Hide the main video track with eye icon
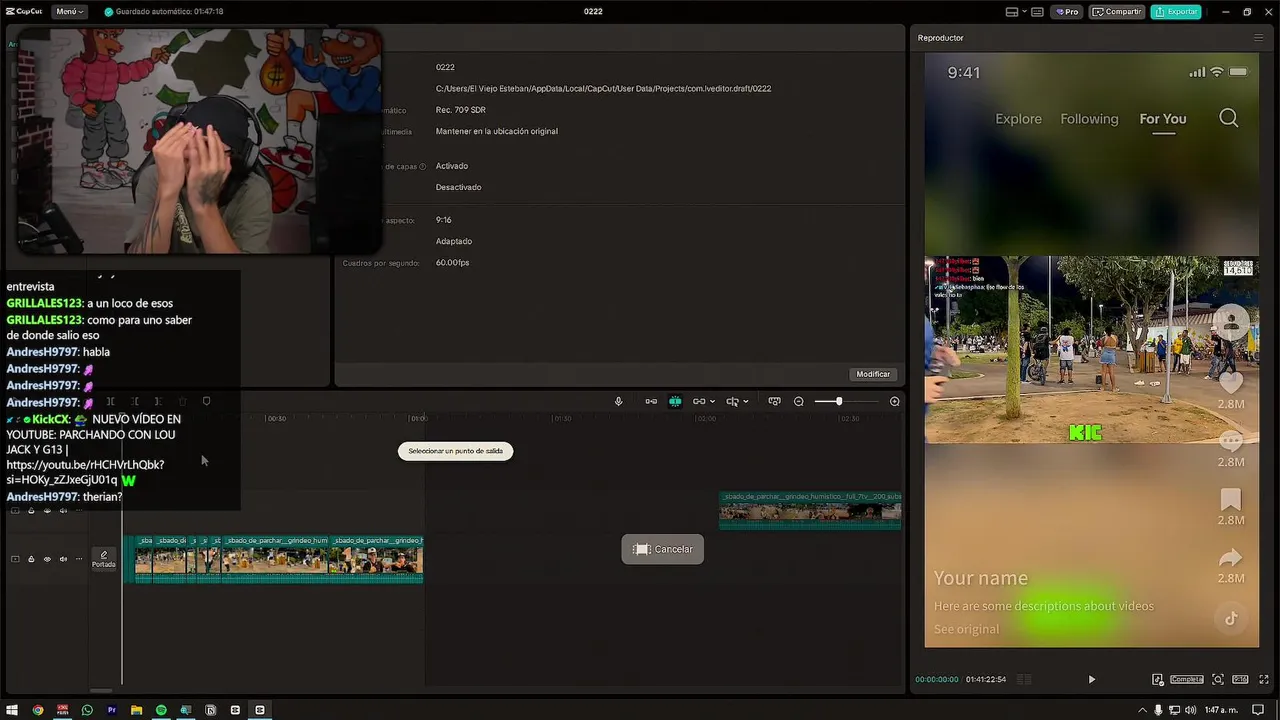Image resolution: width=1280 pixels, height=720 pixels. click(47, 559)
